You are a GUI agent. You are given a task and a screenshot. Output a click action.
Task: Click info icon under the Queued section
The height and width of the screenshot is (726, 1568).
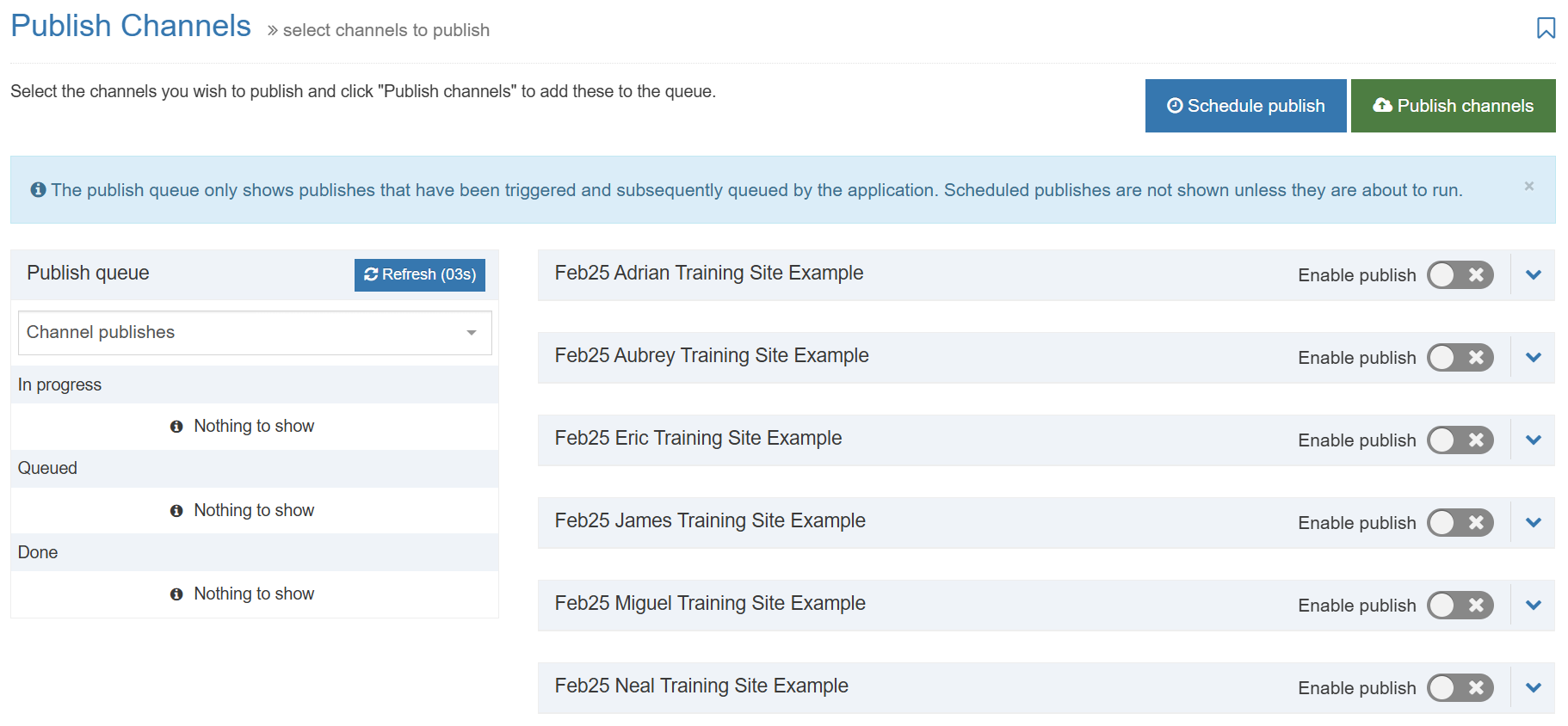tap(176, 511)
